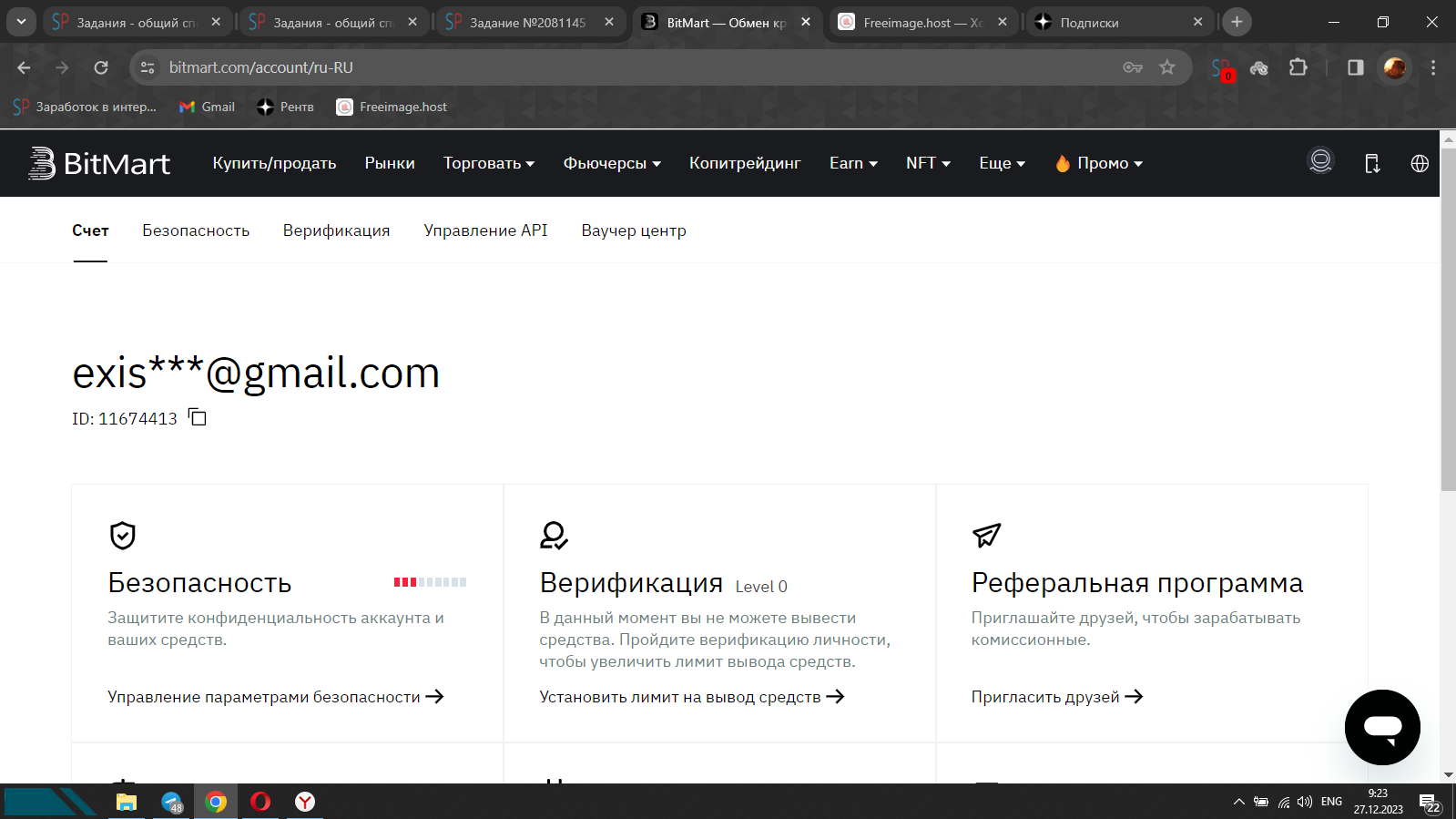
Task: Open Купить/продать in the navigation
Action: (x=274, y=163)
